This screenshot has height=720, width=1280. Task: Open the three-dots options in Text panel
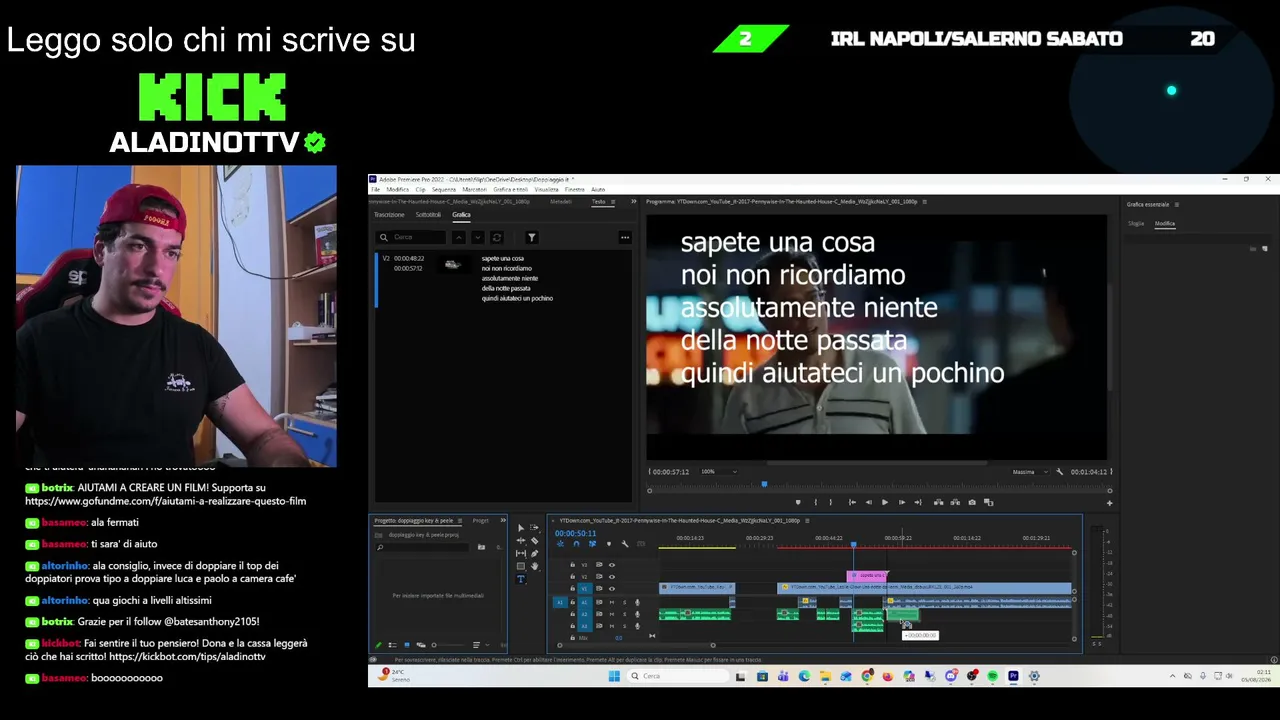(x=625, y=237)
